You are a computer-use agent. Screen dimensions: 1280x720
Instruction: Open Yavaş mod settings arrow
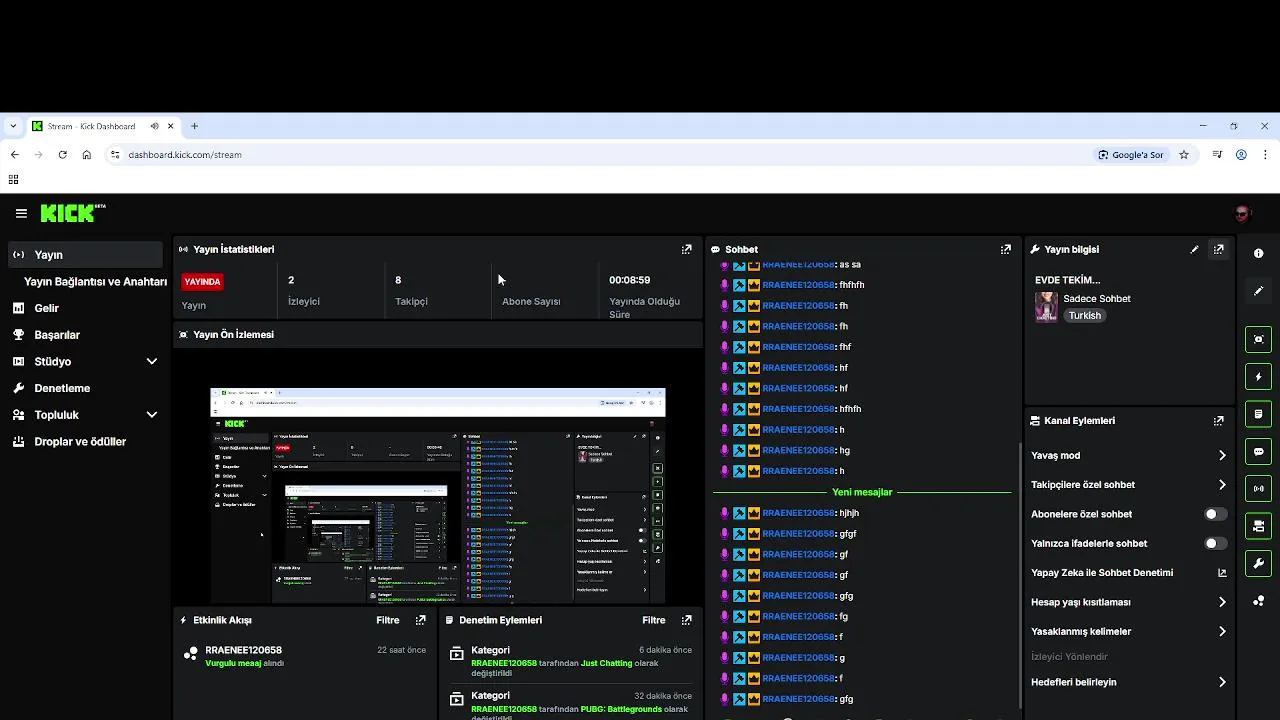click(x=1222, y=455)
